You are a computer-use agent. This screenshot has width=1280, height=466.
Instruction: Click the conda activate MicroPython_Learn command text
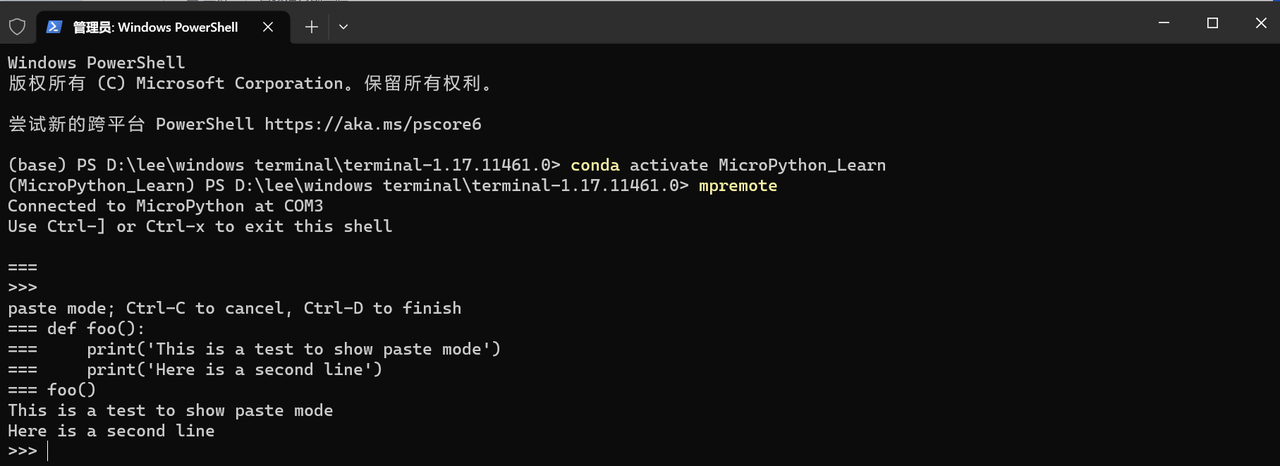728,165
